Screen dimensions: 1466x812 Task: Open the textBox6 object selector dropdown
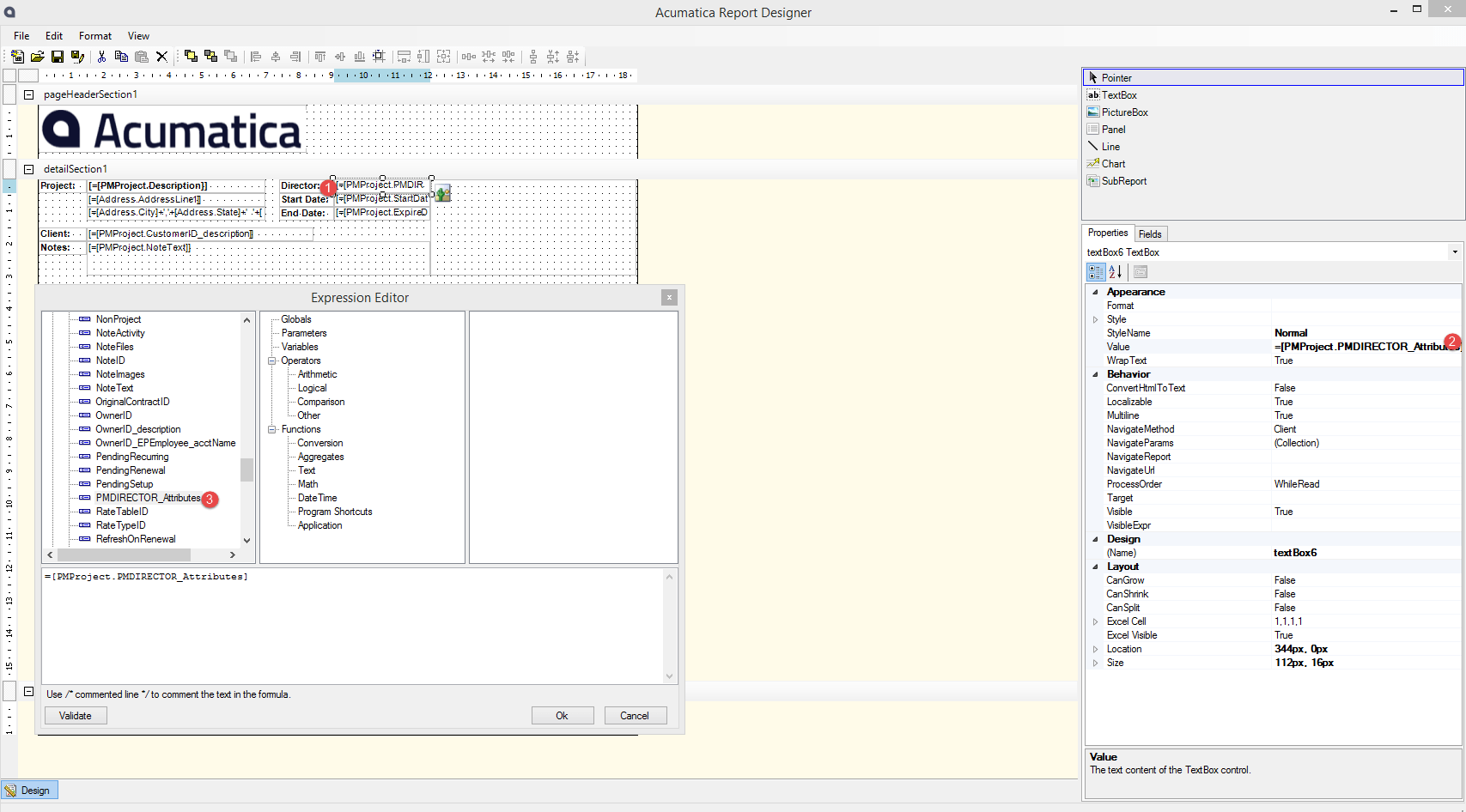(1454, 252)
